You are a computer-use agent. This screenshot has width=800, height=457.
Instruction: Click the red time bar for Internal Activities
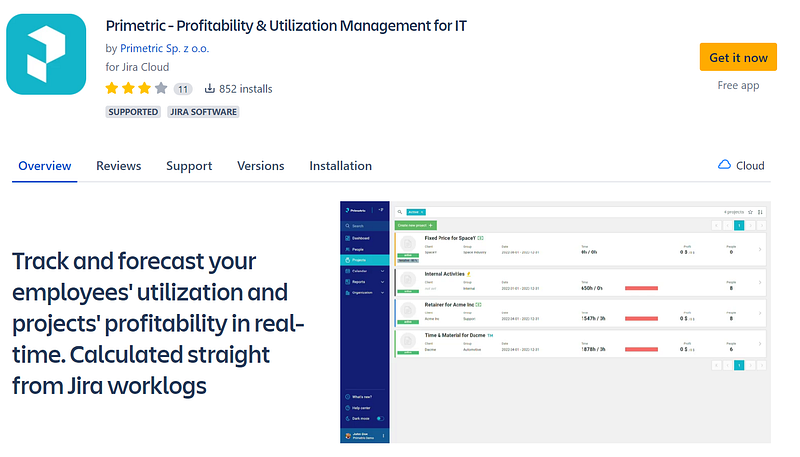coord(641,288)
